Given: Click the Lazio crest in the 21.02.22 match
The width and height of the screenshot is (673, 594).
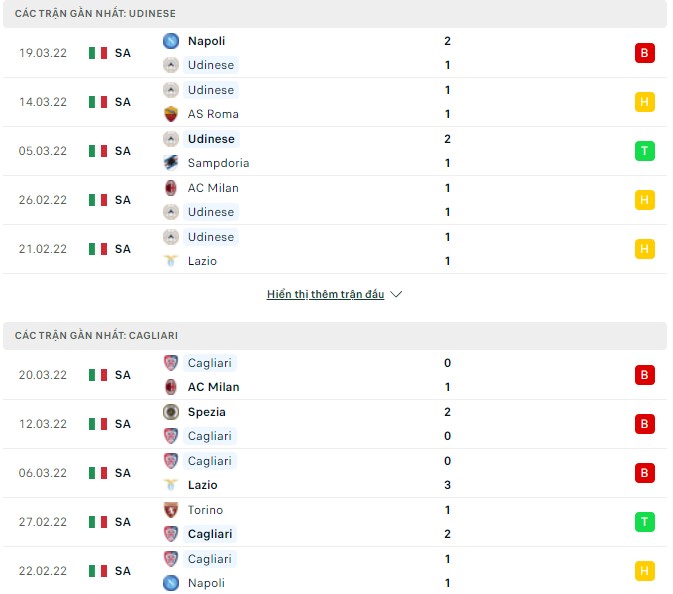Looking at the screenshot, I should (x=171, y=261).
